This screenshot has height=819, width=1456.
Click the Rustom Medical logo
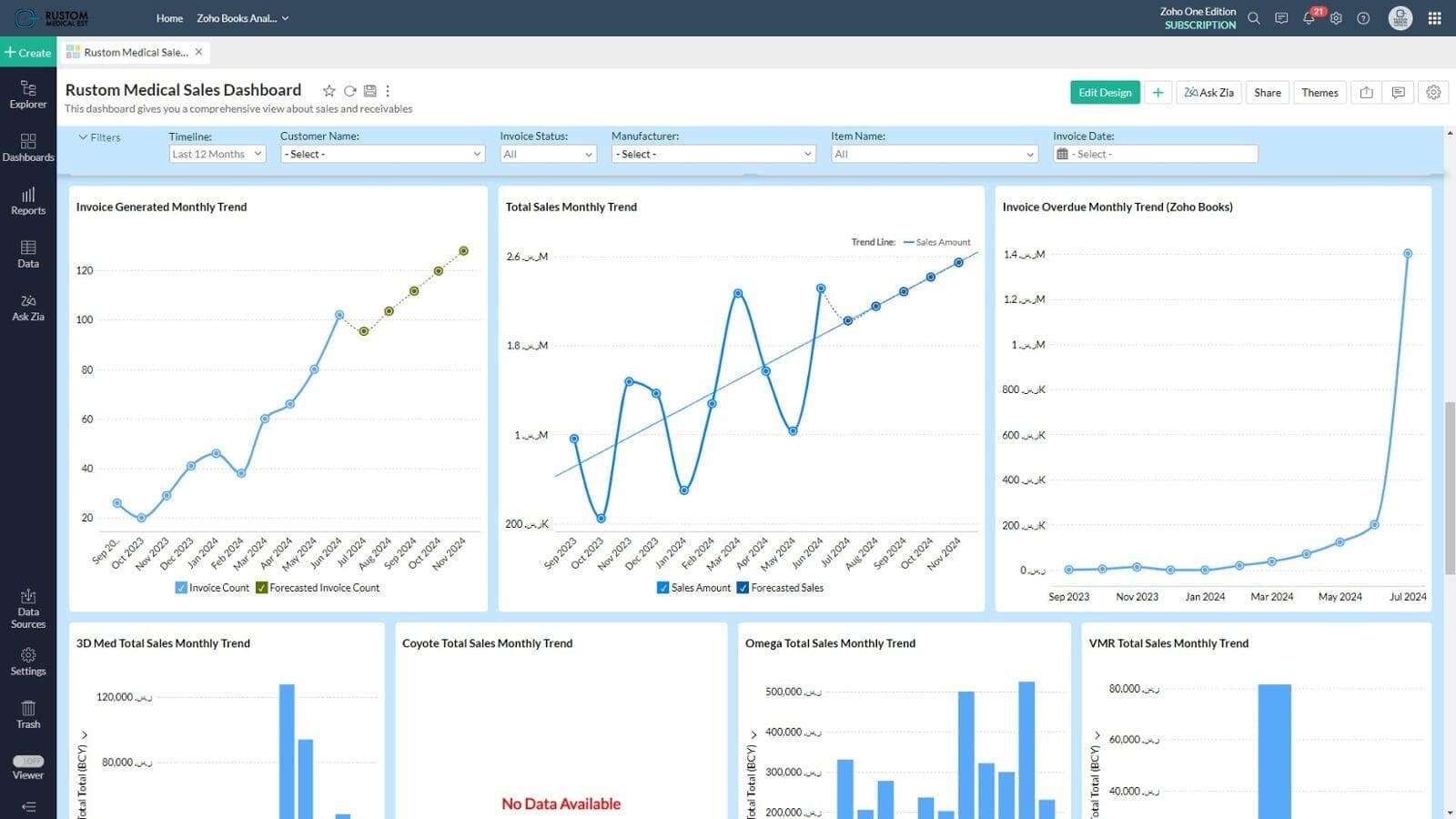pos(52,18)
